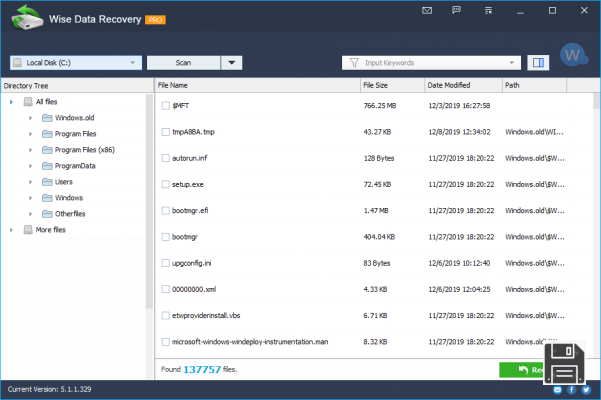Sort by the File Size column header

click(392, 85)
